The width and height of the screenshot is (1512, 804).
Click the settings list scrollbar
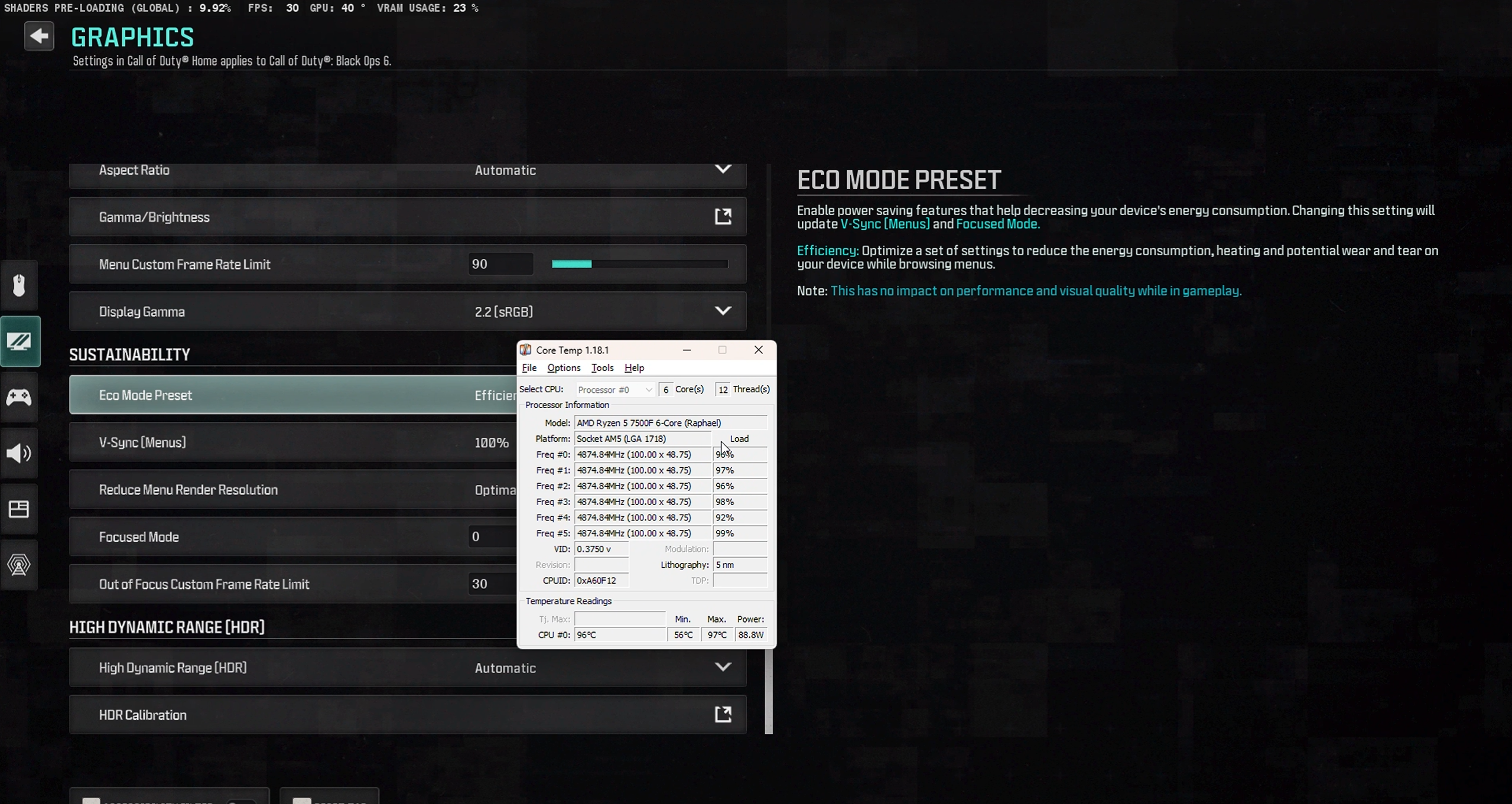coord(769,691)
